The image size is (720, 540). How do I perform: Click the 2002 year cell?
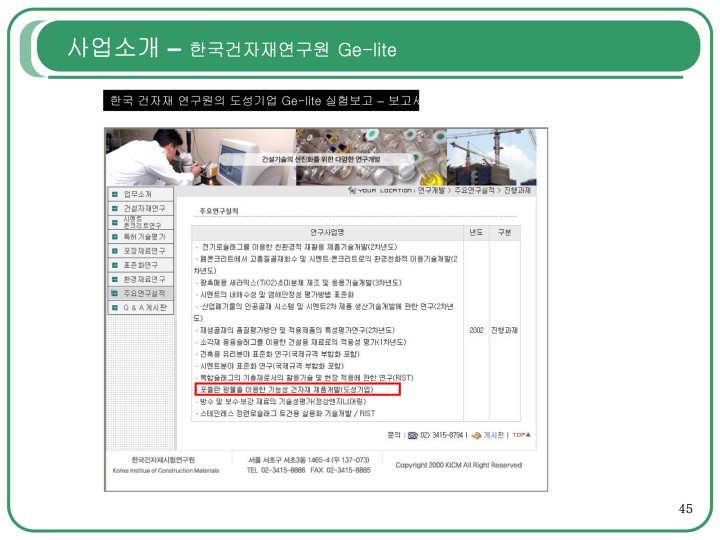(x=476, y=330)
